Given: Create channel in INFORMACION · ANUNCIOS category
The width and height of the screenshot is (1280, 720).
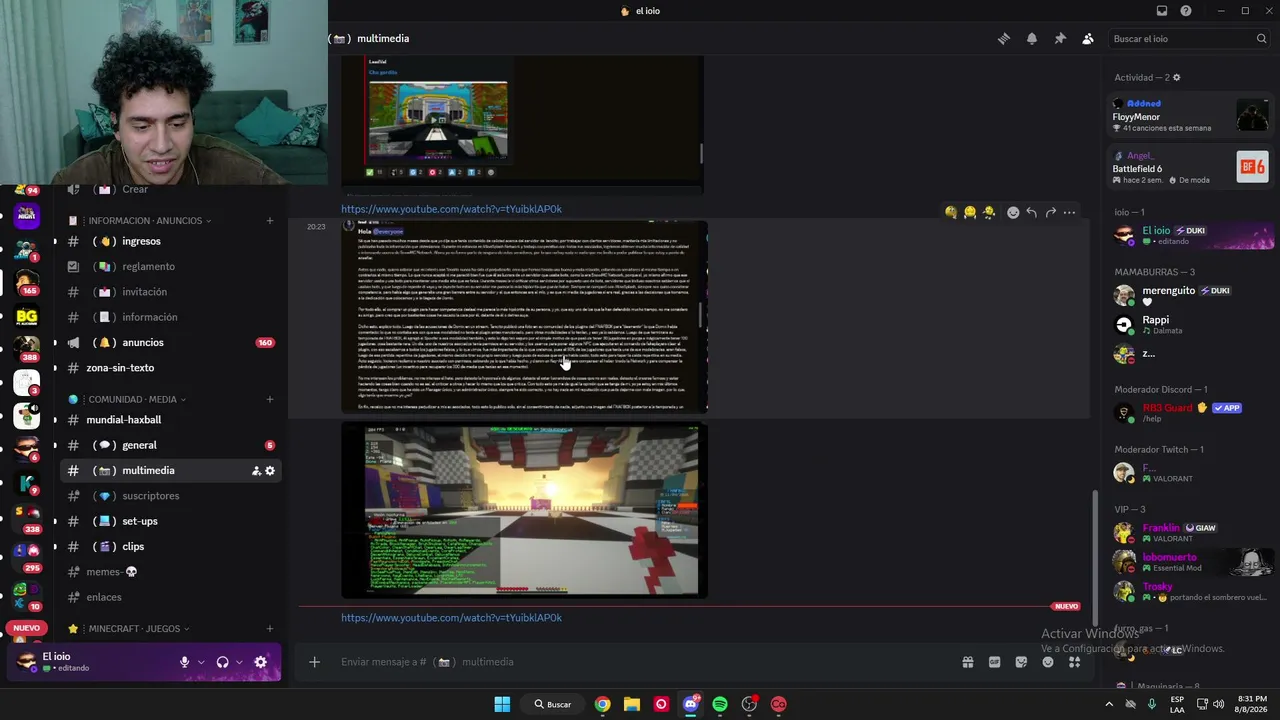Looking at the screenshot, I should tap(270, 221).
